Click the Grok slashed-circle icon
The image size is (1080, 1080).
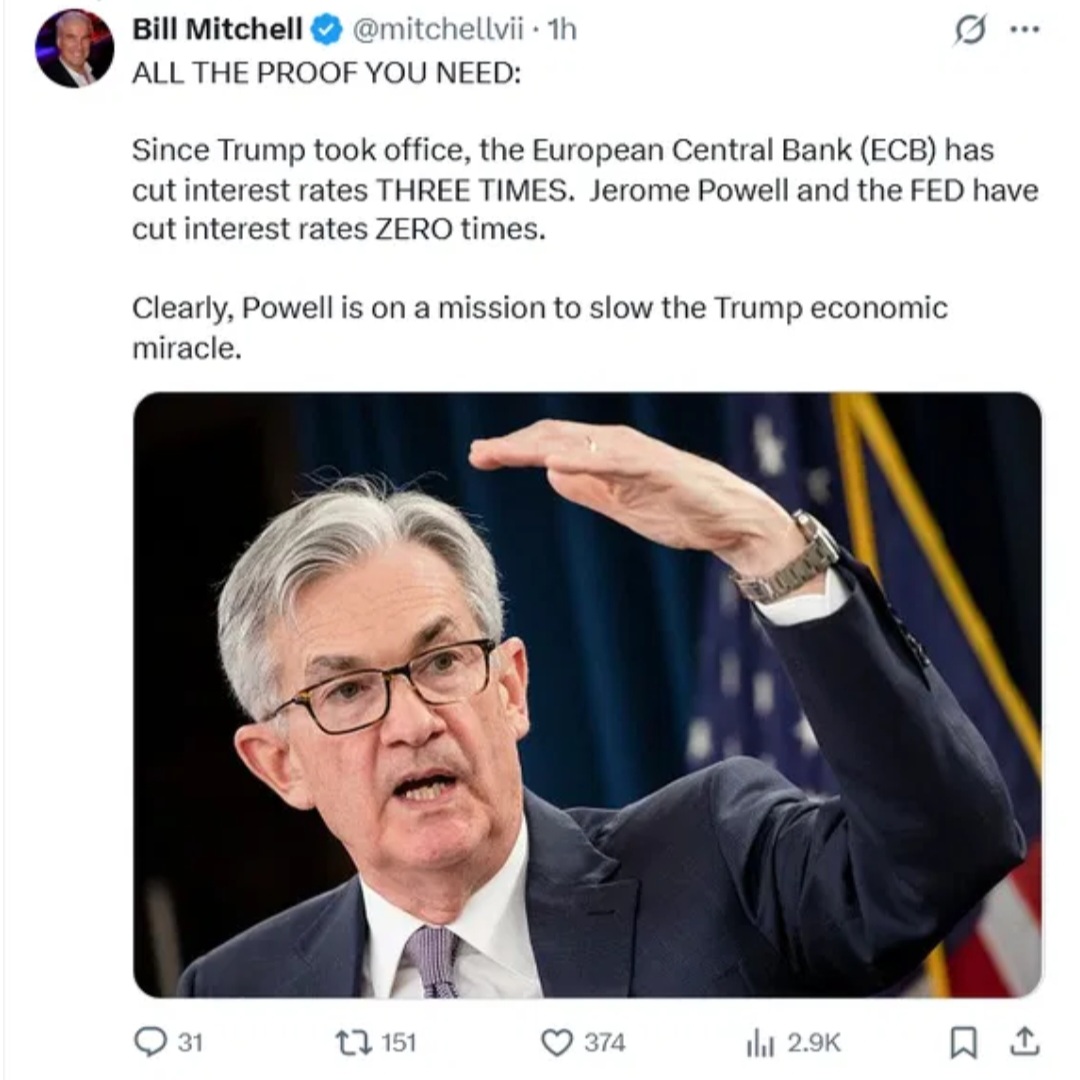pyautogui.click(x=970, y=30)
